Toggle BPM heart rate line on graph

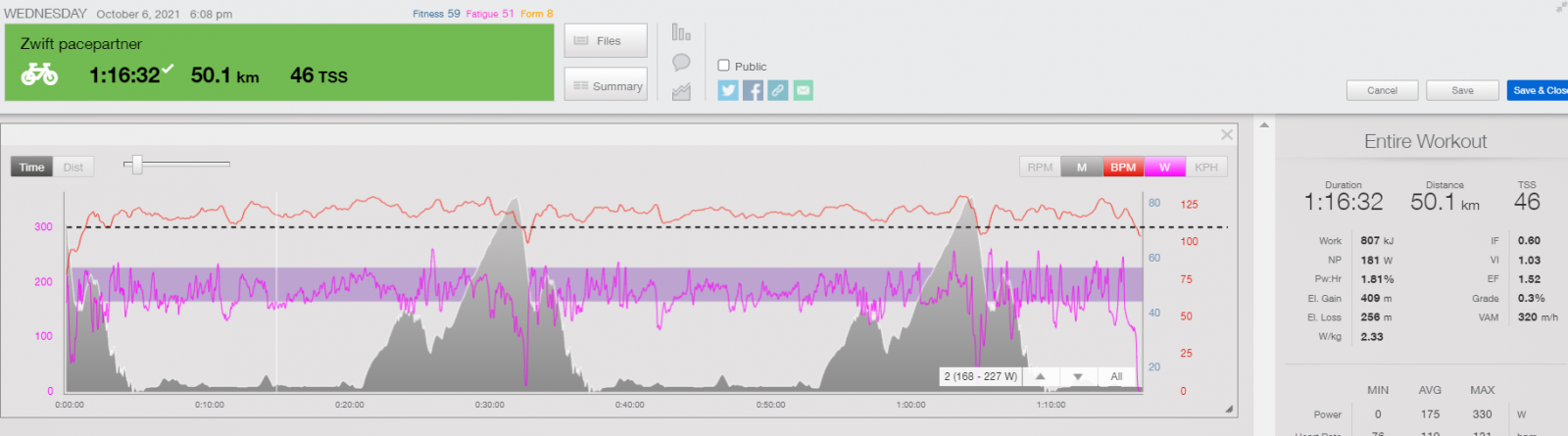click(x=1123, y=168)
